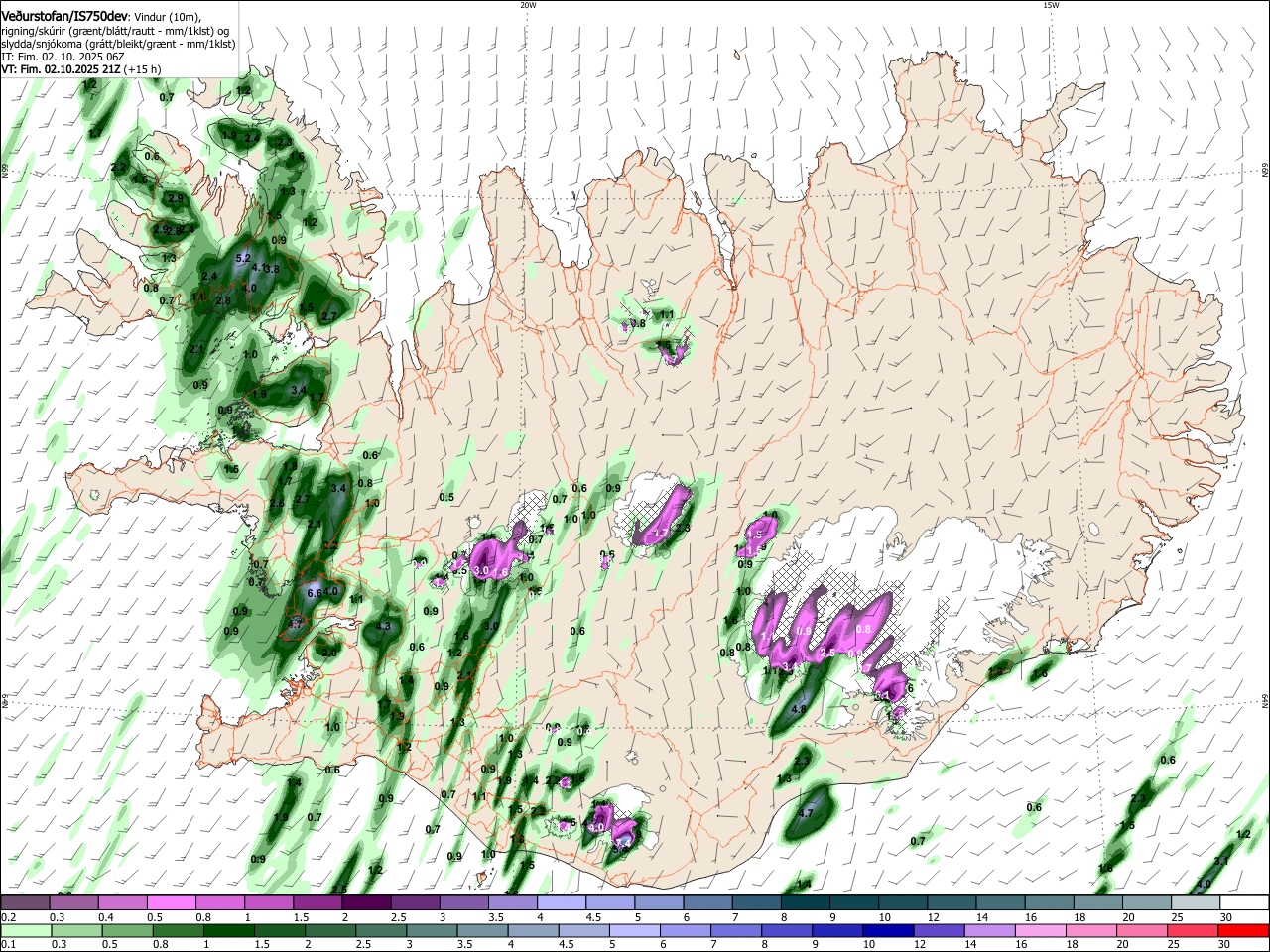Click the 4.7 precipitation value on south coast
The image size is (1270, 952).
pyautogui.click(x=806, y=813)
